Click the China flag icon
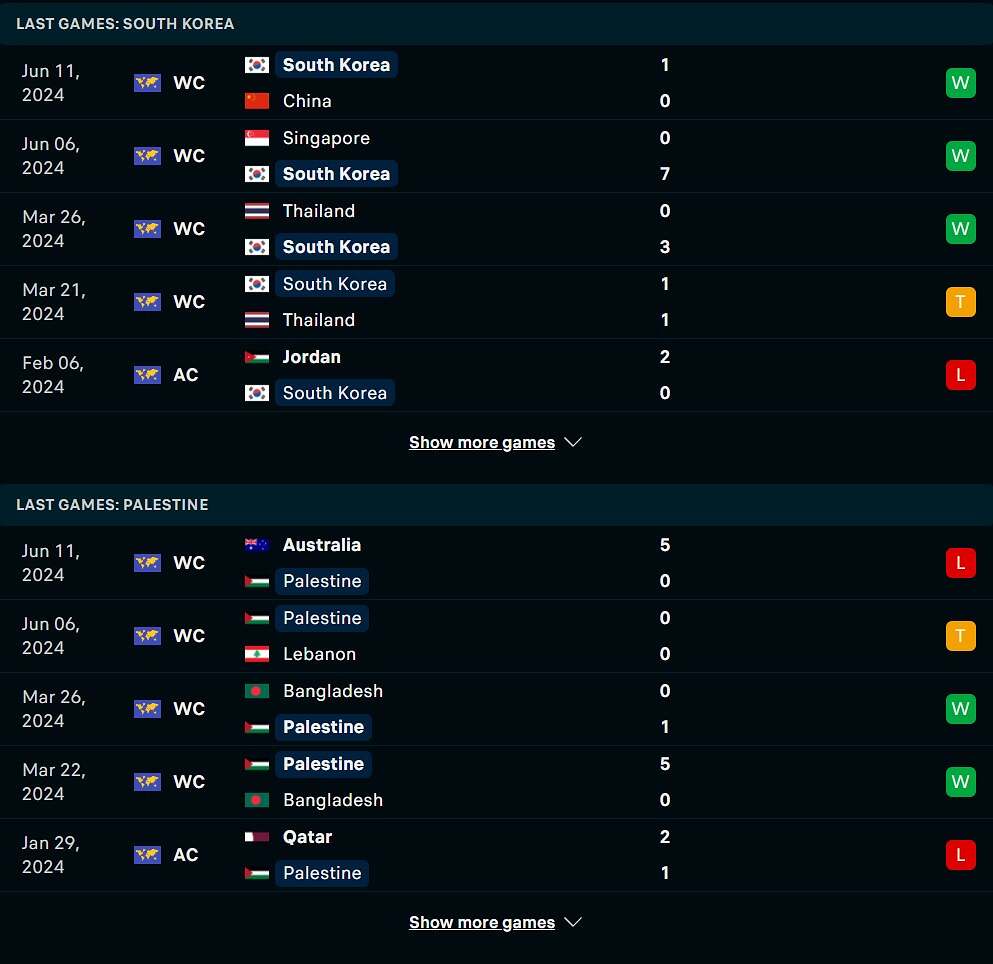This screenshot has width=993, height=964. pyautogui.click(x=256, y=101)
